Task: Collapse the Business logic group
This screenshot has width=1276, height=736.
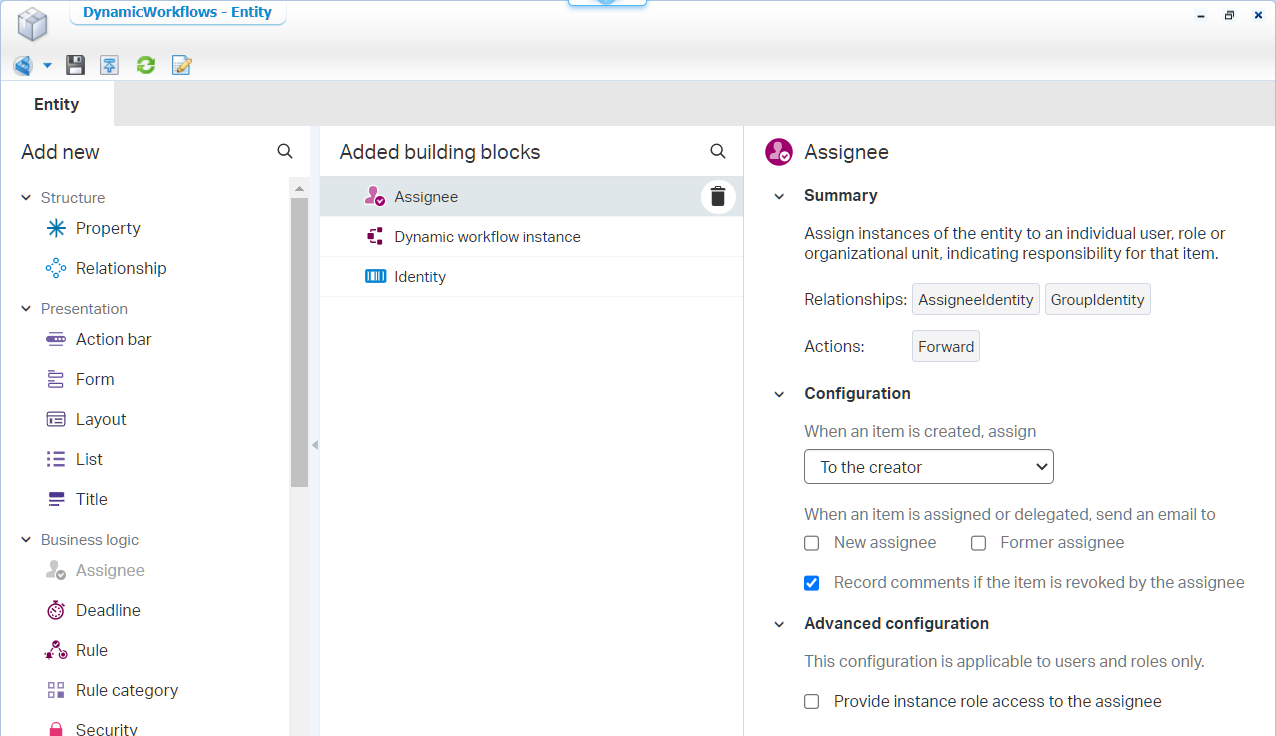Action: click(27, 540)
